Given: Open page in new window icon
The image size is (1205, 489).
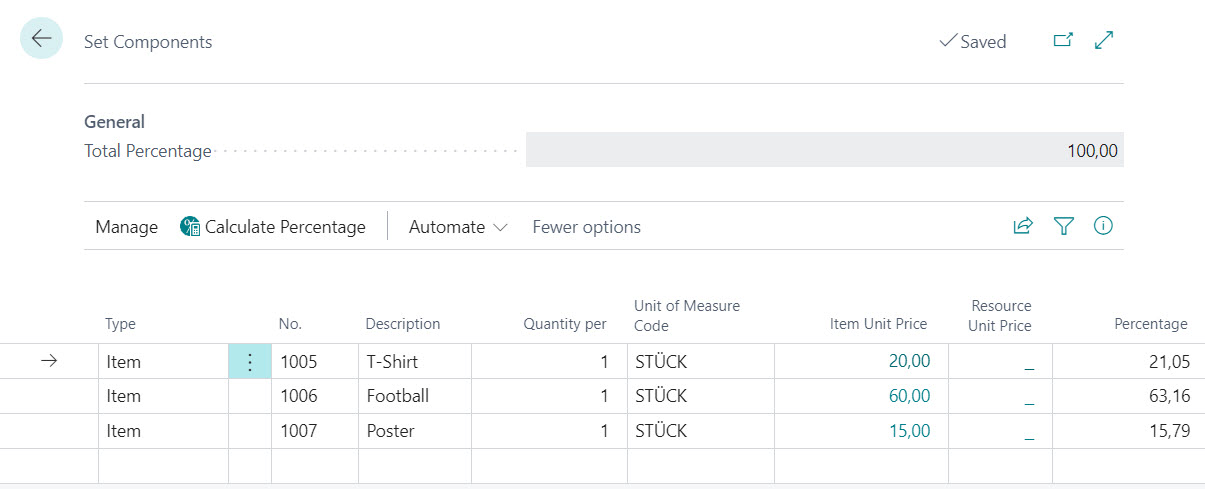Looking at the screenshot, I should [1063, 41].
